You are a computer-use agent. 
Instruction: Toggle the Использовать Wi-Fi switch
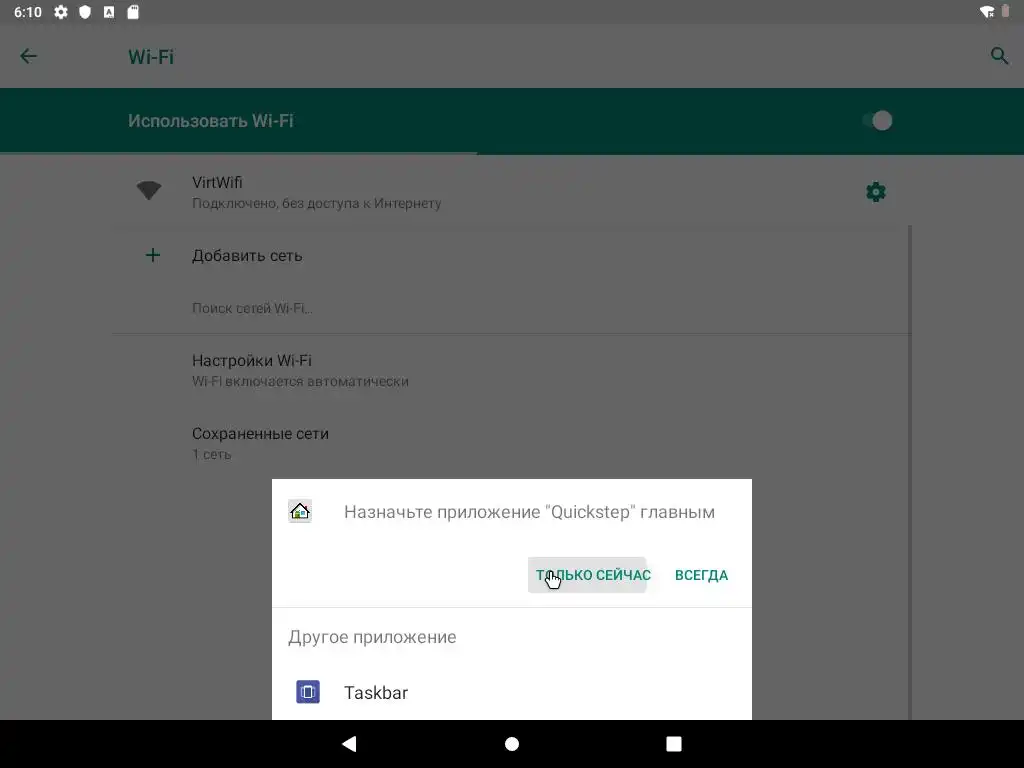point(877,121)
